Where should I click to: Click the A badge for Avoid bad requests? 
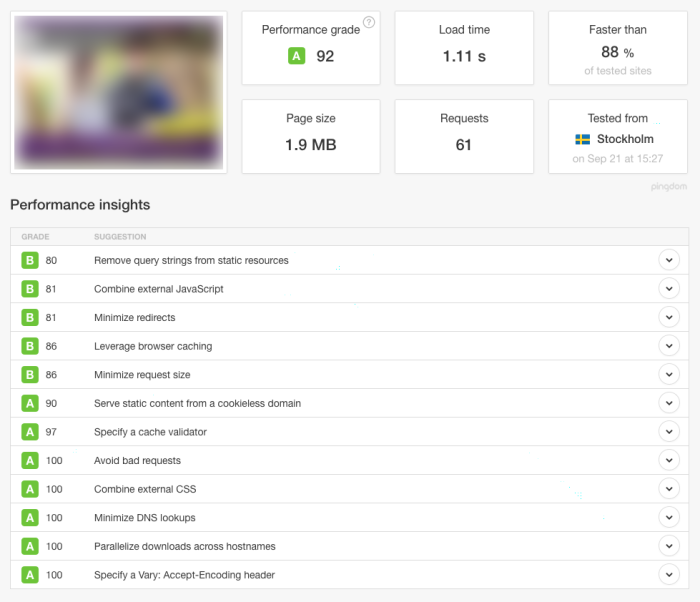pyautogui.click(x=30, y=460)
